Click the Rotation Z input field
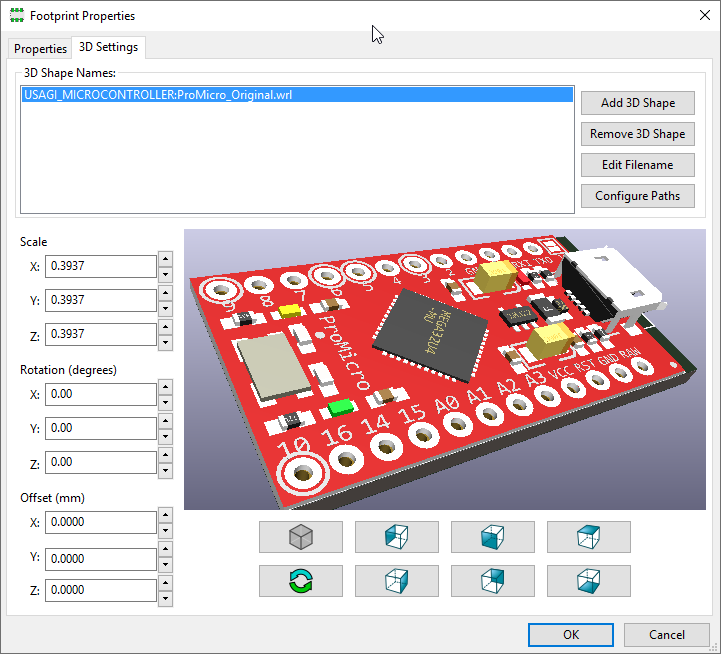 click(x=101, y=462)
